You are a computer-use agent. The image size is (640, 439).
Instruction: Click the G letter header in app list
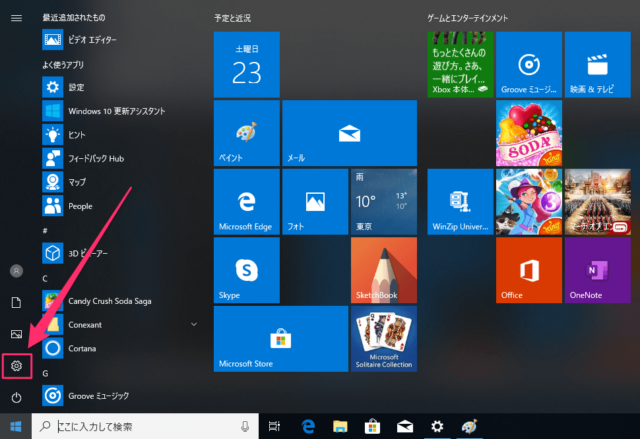point(45,373)
